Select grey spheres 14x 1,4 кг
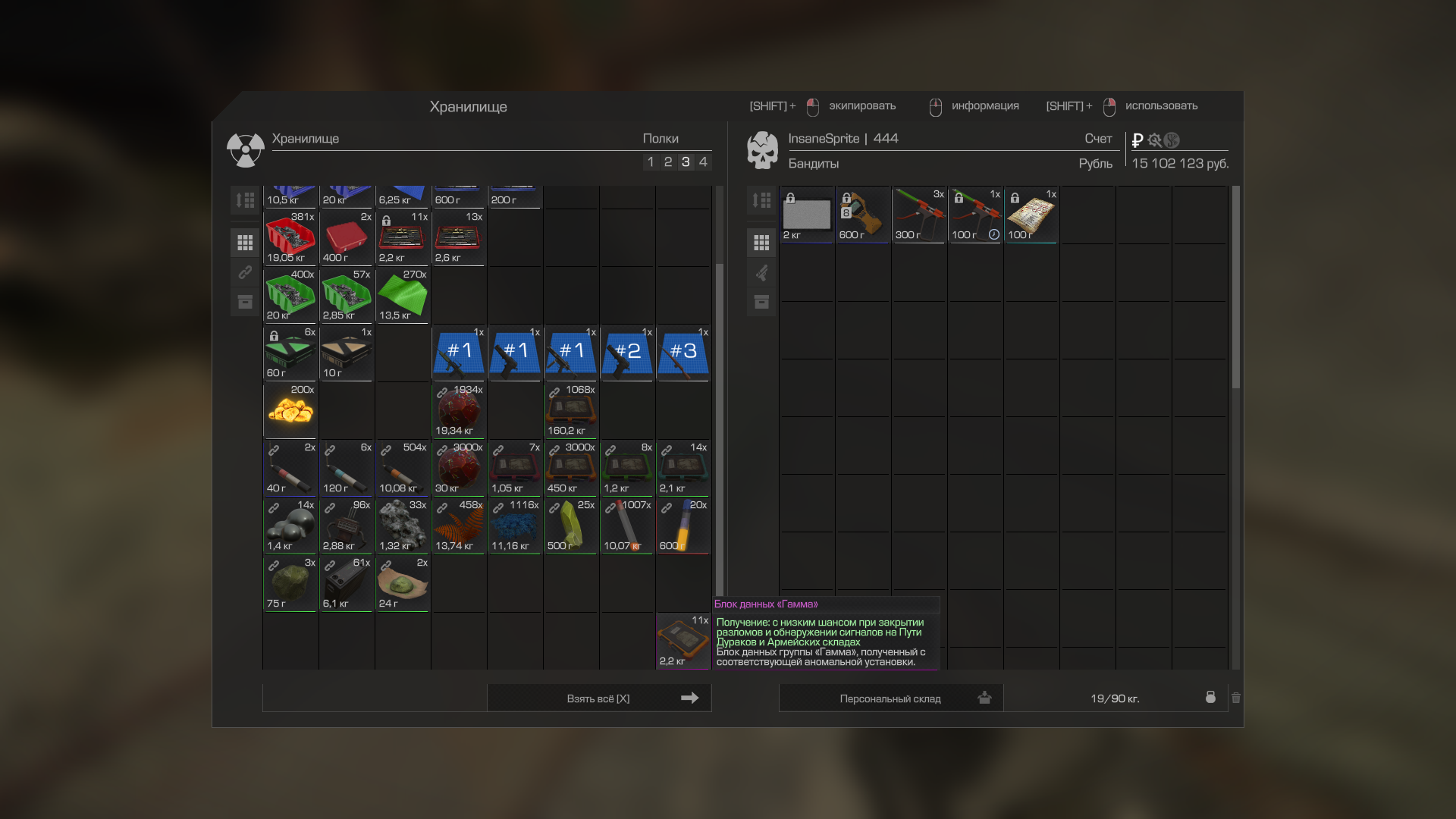The height and width of the screenshot is (819, 1456). [290, 526]
